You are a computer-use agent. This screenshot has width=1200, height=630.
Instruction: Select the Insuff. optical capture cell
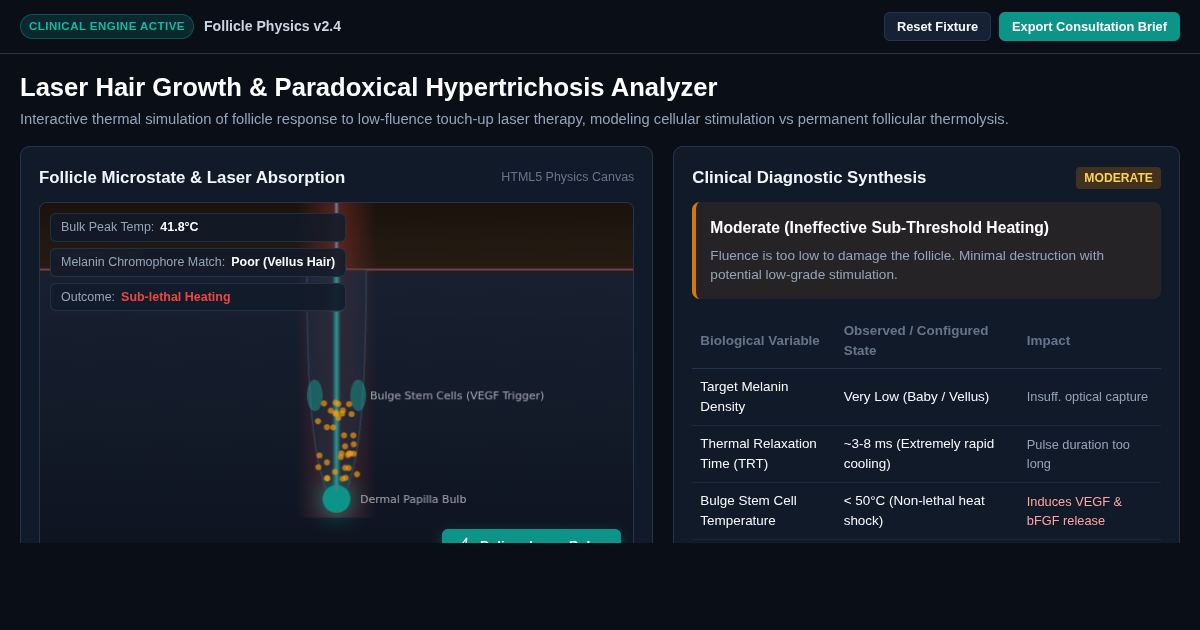click(x=1090, y=397)
